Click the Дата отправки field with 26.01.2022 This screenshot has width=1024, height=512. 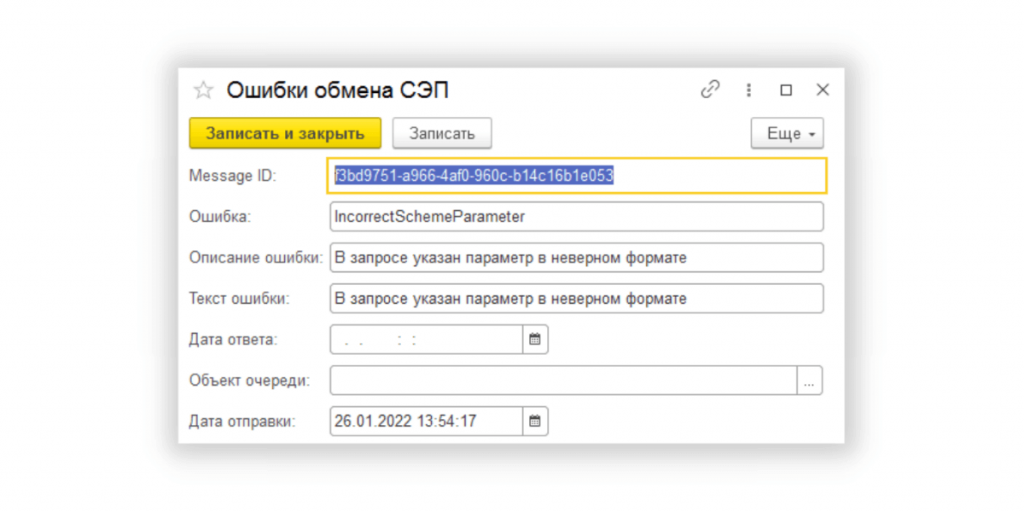coord(426,421)
